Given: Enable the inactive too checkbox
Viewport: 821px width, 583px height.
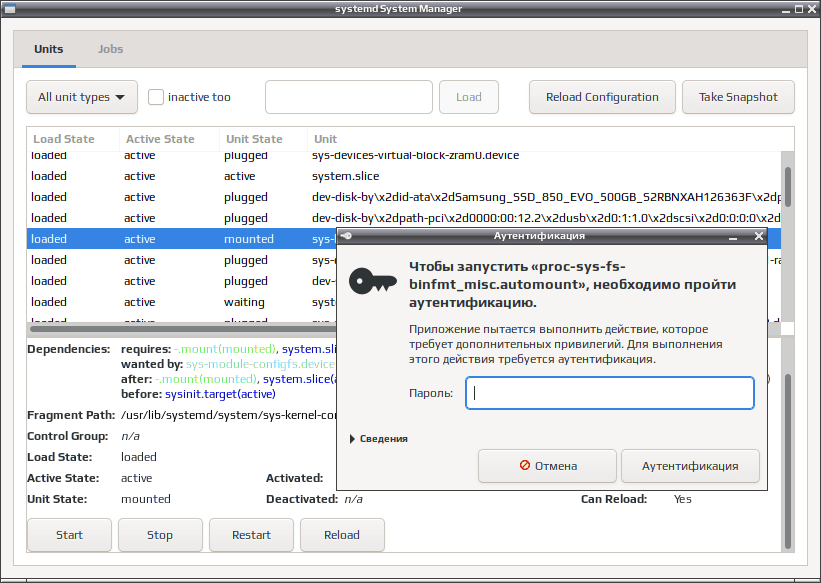Looking at the screenshot, I should pyautogui.click(x=156, y=97).
